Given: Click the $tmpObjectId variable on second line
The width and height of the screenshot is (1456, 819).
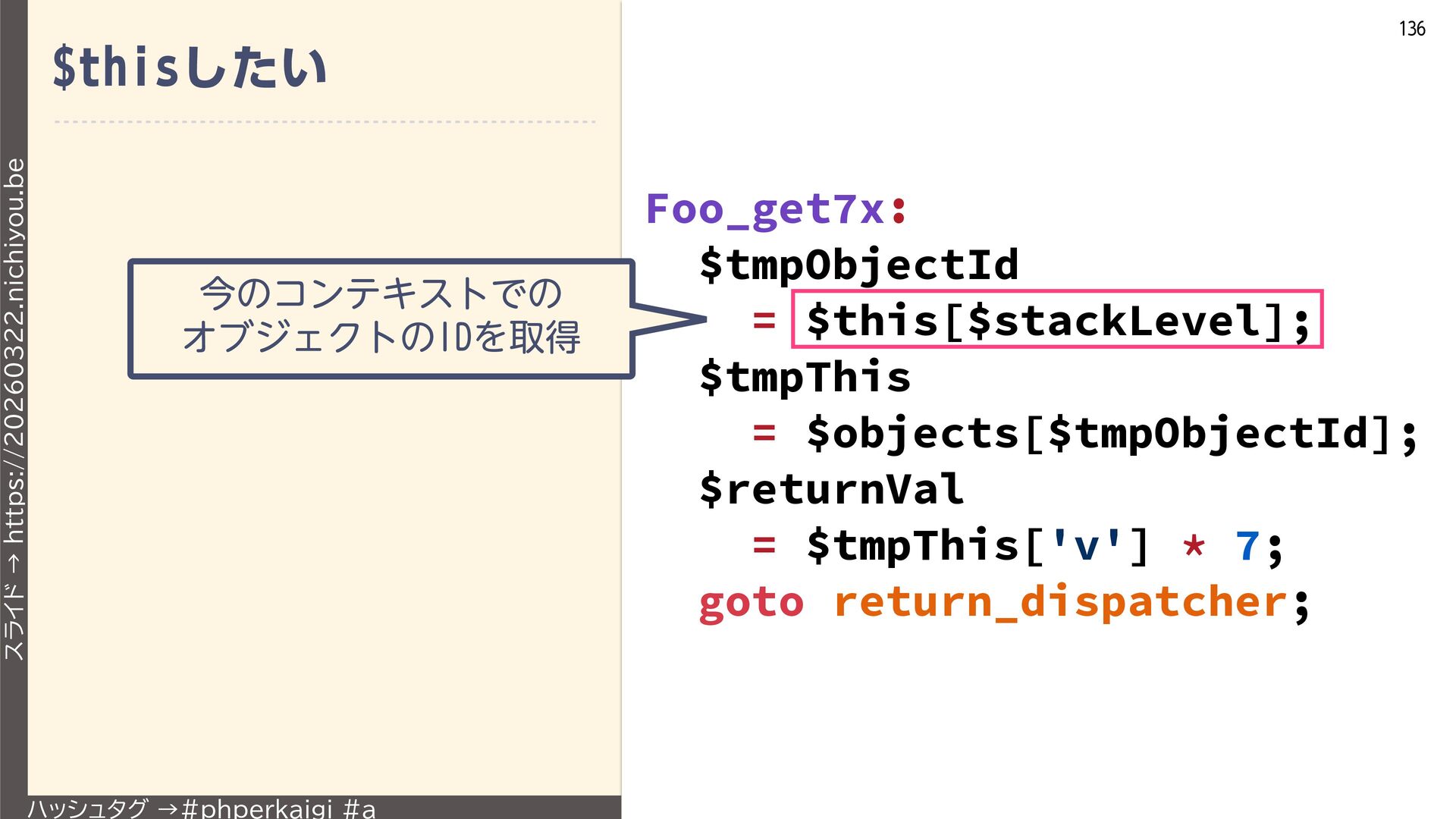Looking at the screenshot, I should coord(858,265).
